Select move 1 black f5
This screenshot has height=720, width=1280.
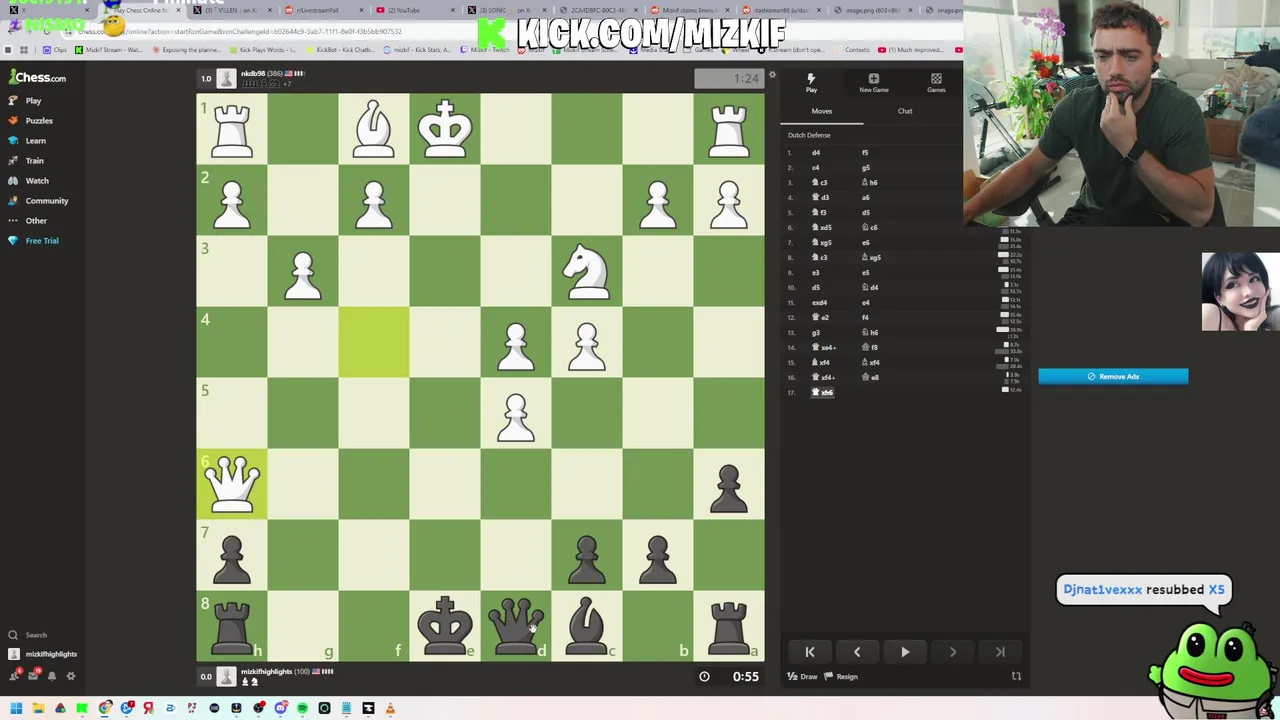(866, 153)
